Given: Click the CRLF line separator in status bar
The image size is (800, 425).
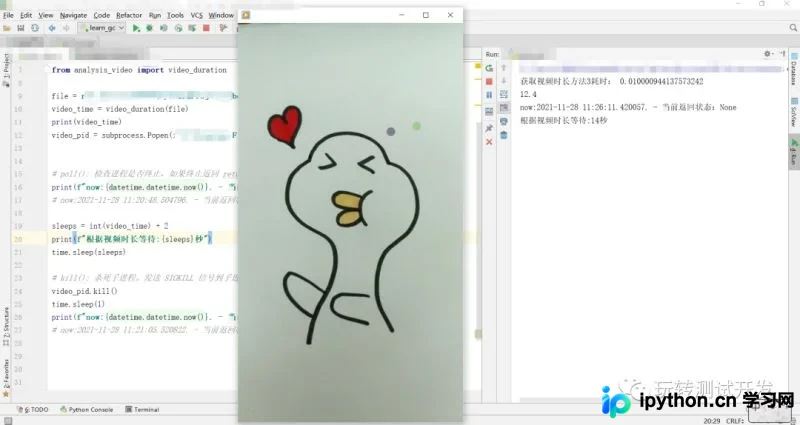Looking at the screenshot, I should [x=735, y=421].
